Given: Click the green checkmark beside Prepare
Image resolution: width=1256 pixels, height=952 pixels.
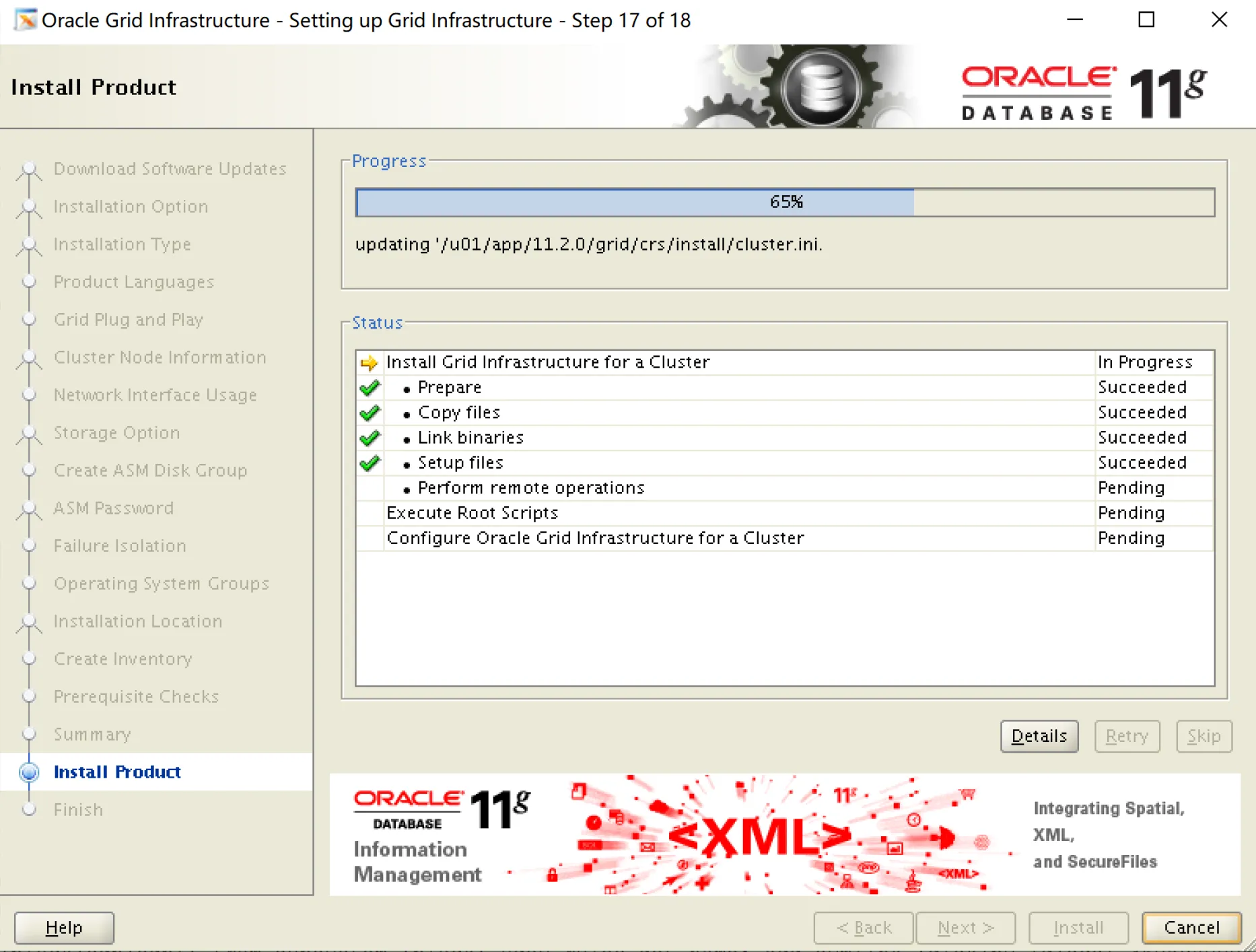Looking at the screenshot, I should pyautogui.click(x=369, y=387).
